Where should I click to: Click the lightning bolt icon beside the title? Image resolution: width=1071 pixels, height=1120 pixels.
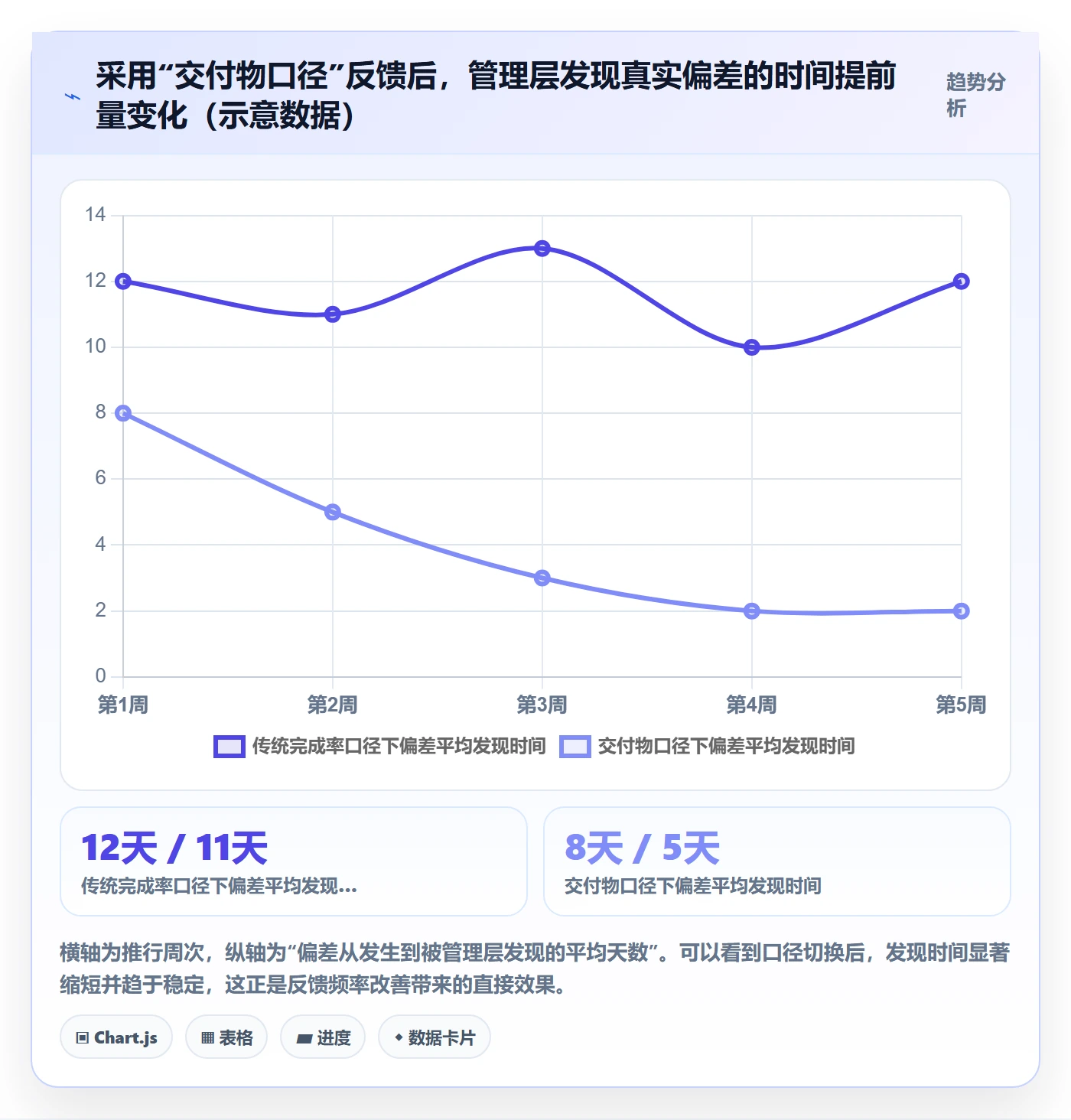(x=73, y=96)
